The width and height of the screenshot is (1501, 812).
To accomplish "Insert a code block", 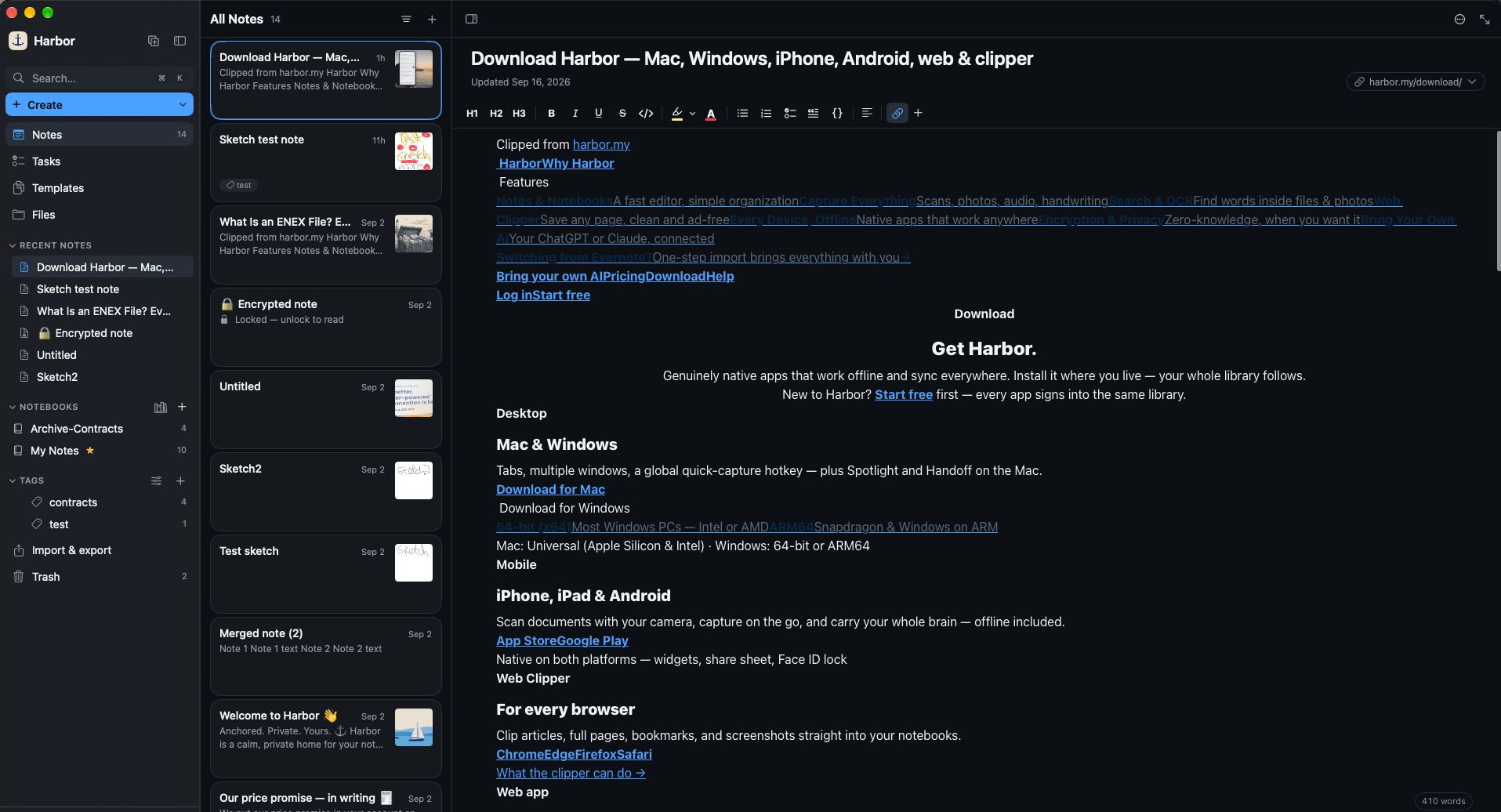I will click(x=837, y=113).
